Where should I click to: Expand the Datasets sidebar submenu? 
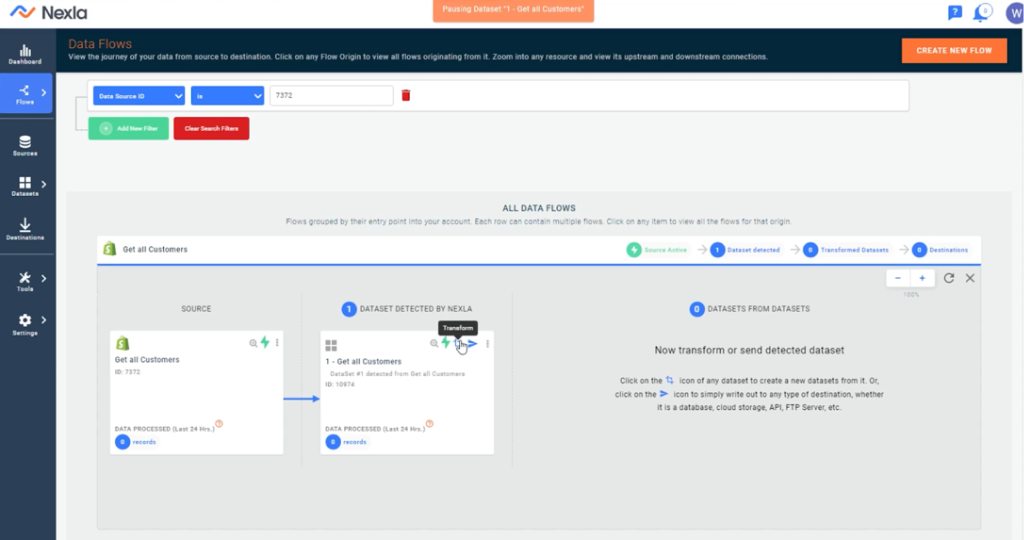point(44,184)
